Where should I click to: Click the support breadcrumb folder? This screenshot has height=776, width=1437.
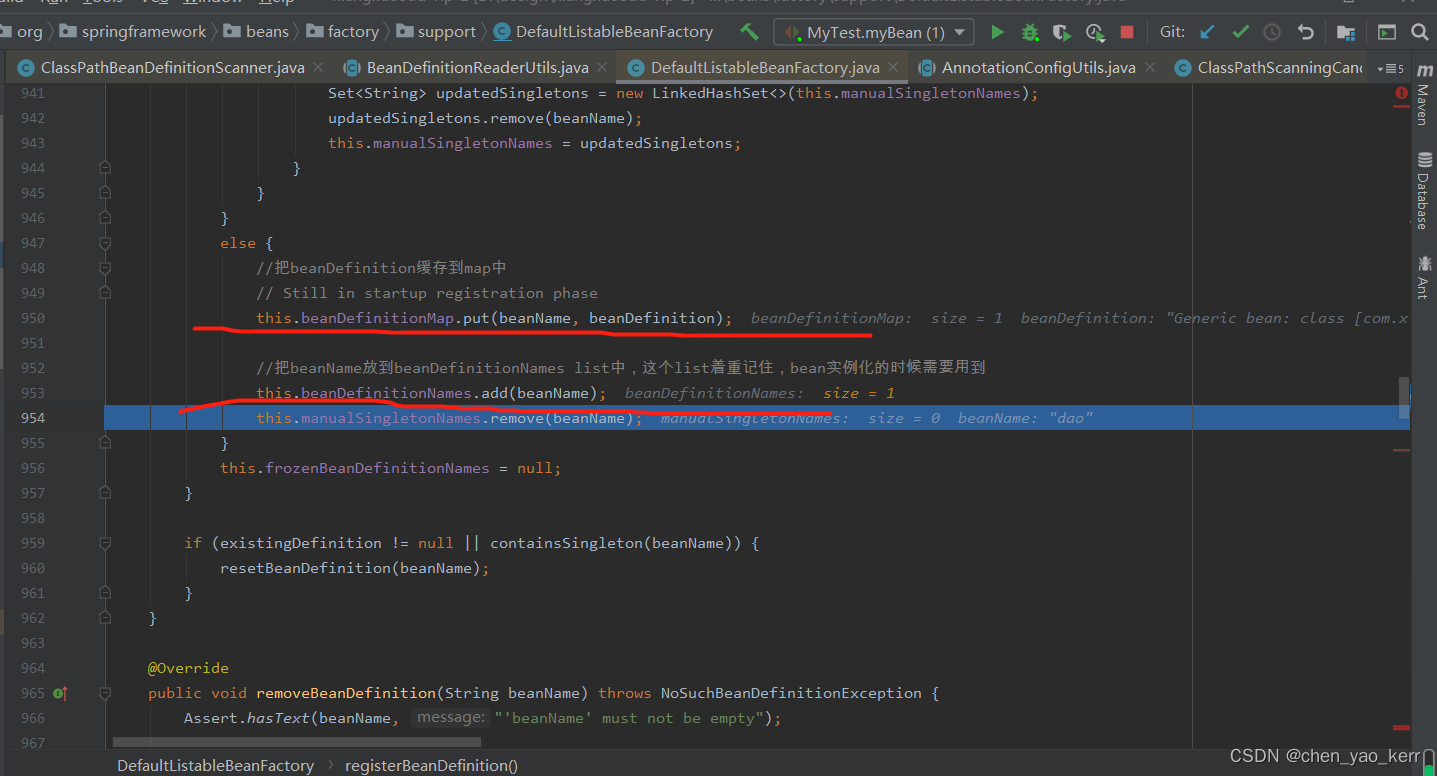[x=436, y=32]
